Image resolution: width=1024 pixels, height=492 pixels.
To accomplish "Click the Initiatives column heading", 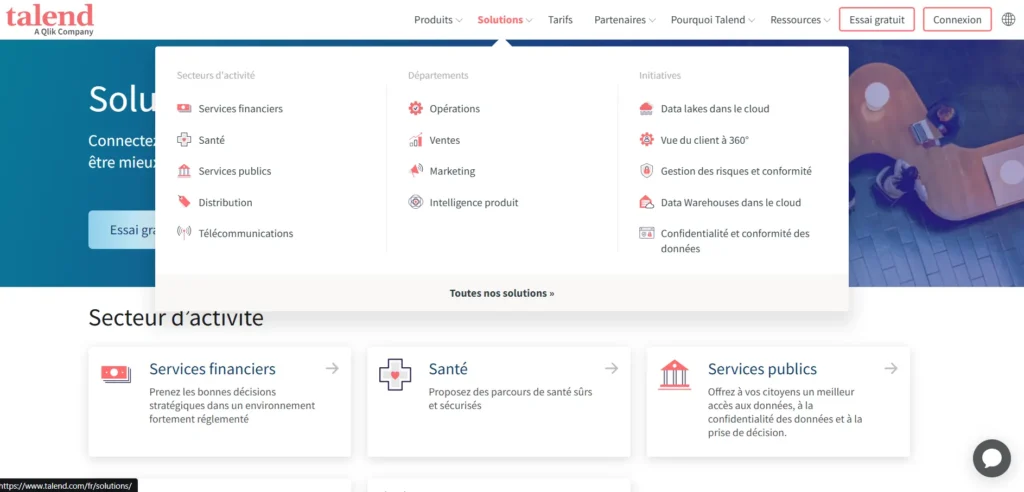I will (660, 75).
